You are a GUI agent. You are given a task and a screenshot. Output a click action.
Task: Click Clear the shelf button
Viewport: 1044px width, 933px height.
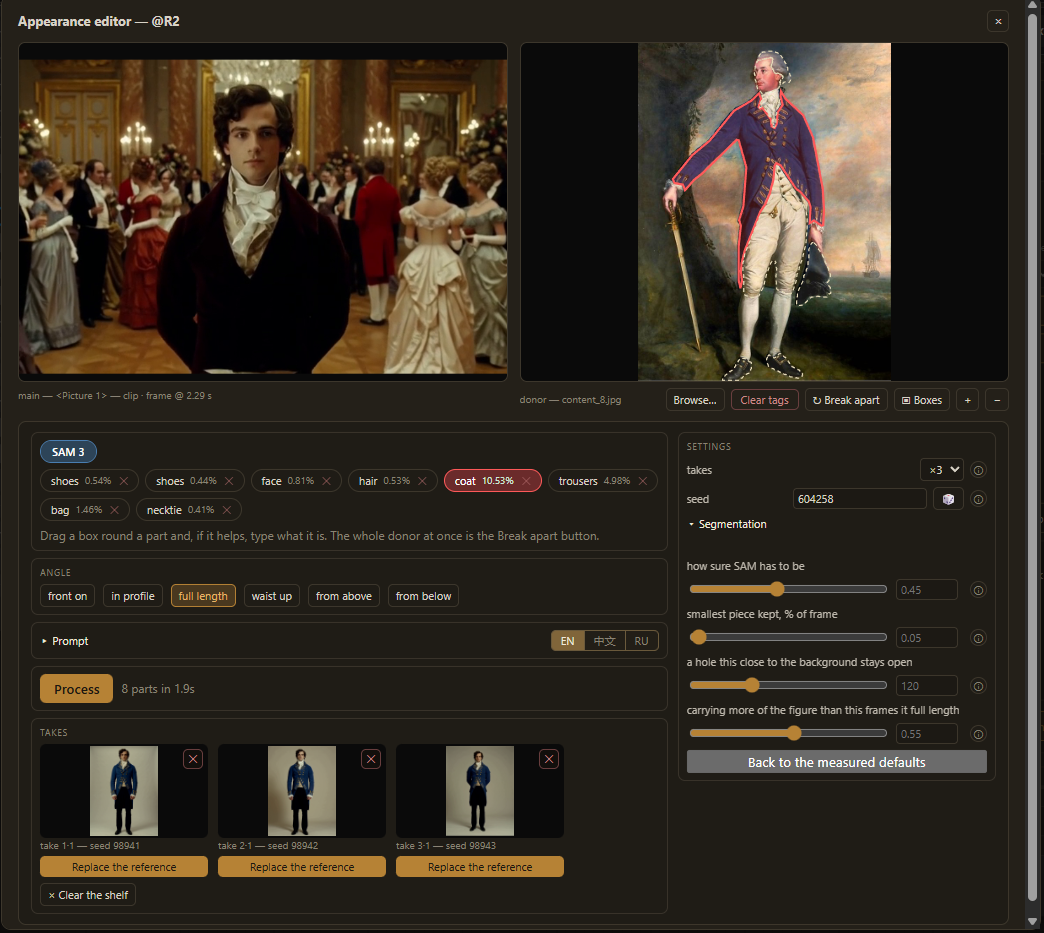click(88, 896)
